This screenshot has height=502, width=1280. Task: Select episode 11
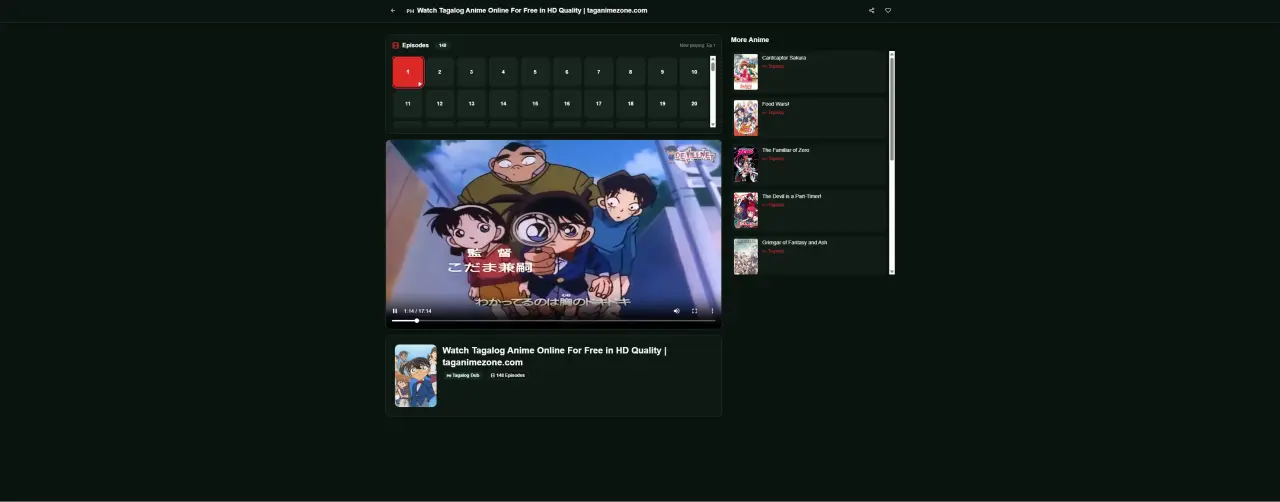pyautogui.click(x=408, y=104)
